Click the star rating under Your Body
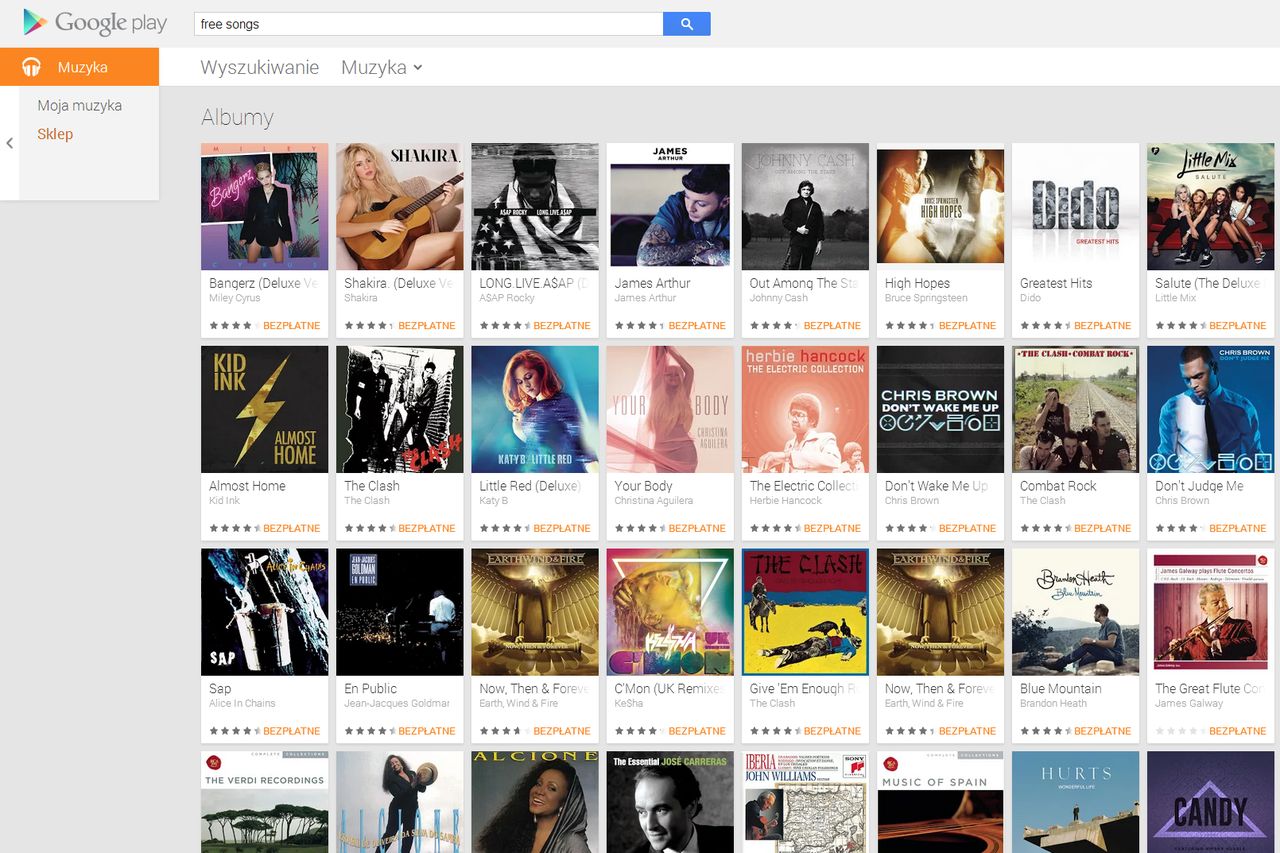 [x=638, y=529]
